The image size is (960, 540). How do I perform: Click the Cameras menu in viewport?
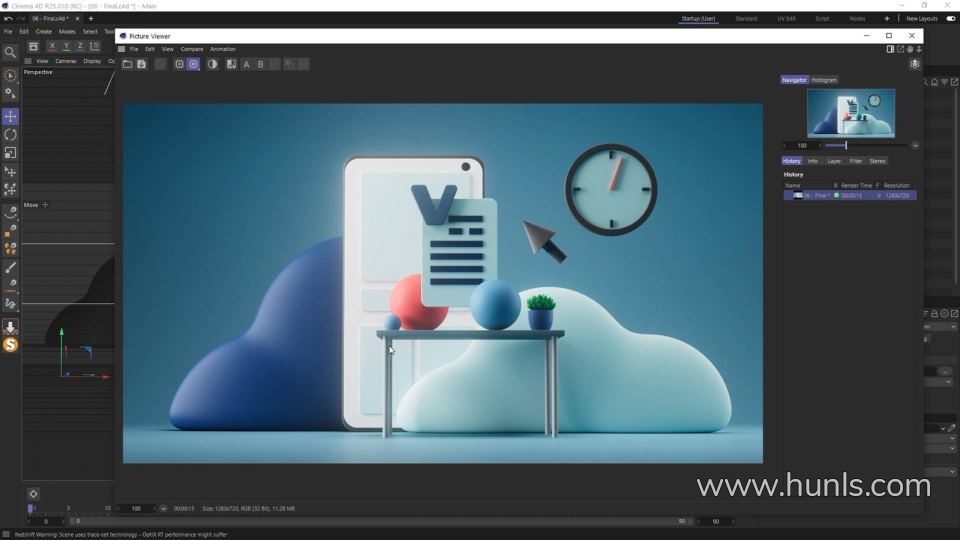pos(66,61)
